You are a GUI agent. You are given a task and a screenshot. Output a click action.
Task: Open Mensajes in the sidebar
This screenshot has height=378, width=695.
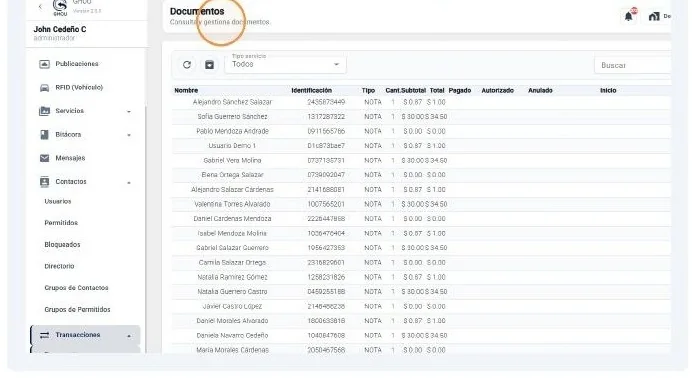[x=70, y=158]
